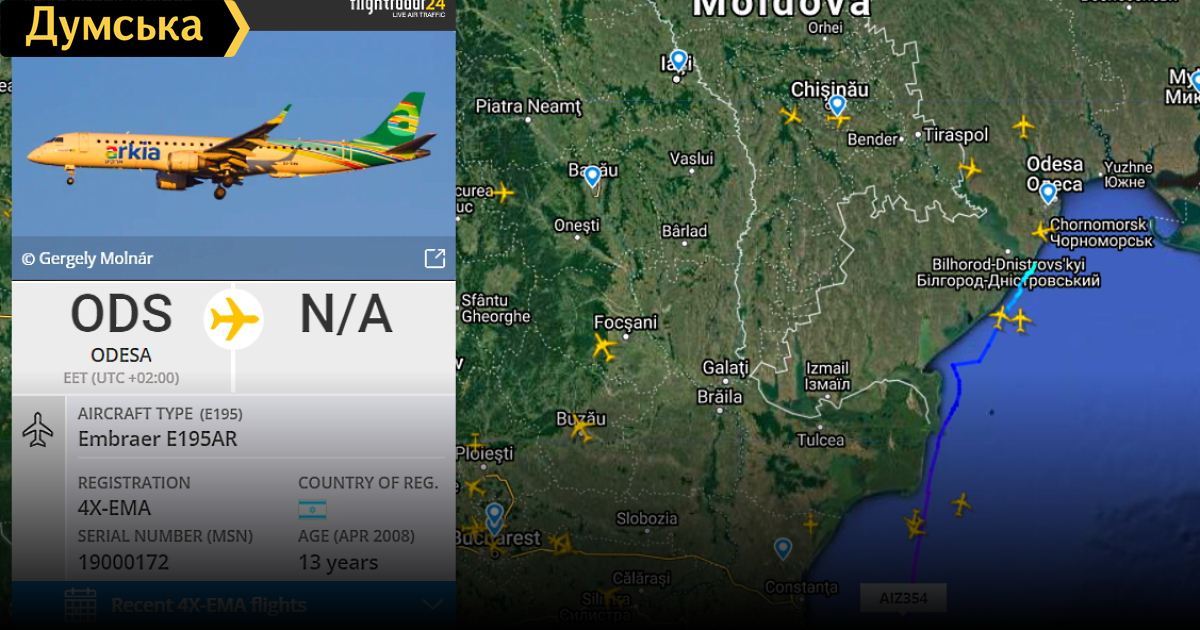Click the Думська logo banner
1200x630 pixels.
point(124,28)
